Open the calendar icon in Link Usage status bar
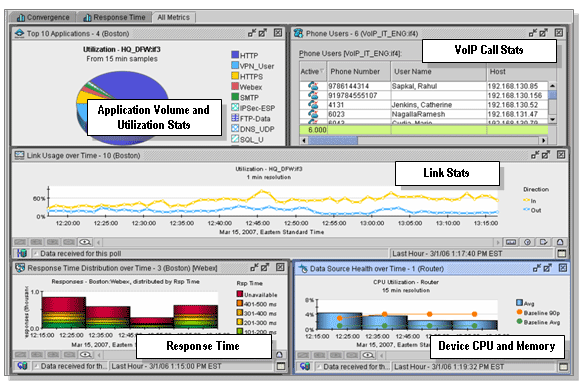The height and width of the screenshot is (387, 584). point(562,254)
